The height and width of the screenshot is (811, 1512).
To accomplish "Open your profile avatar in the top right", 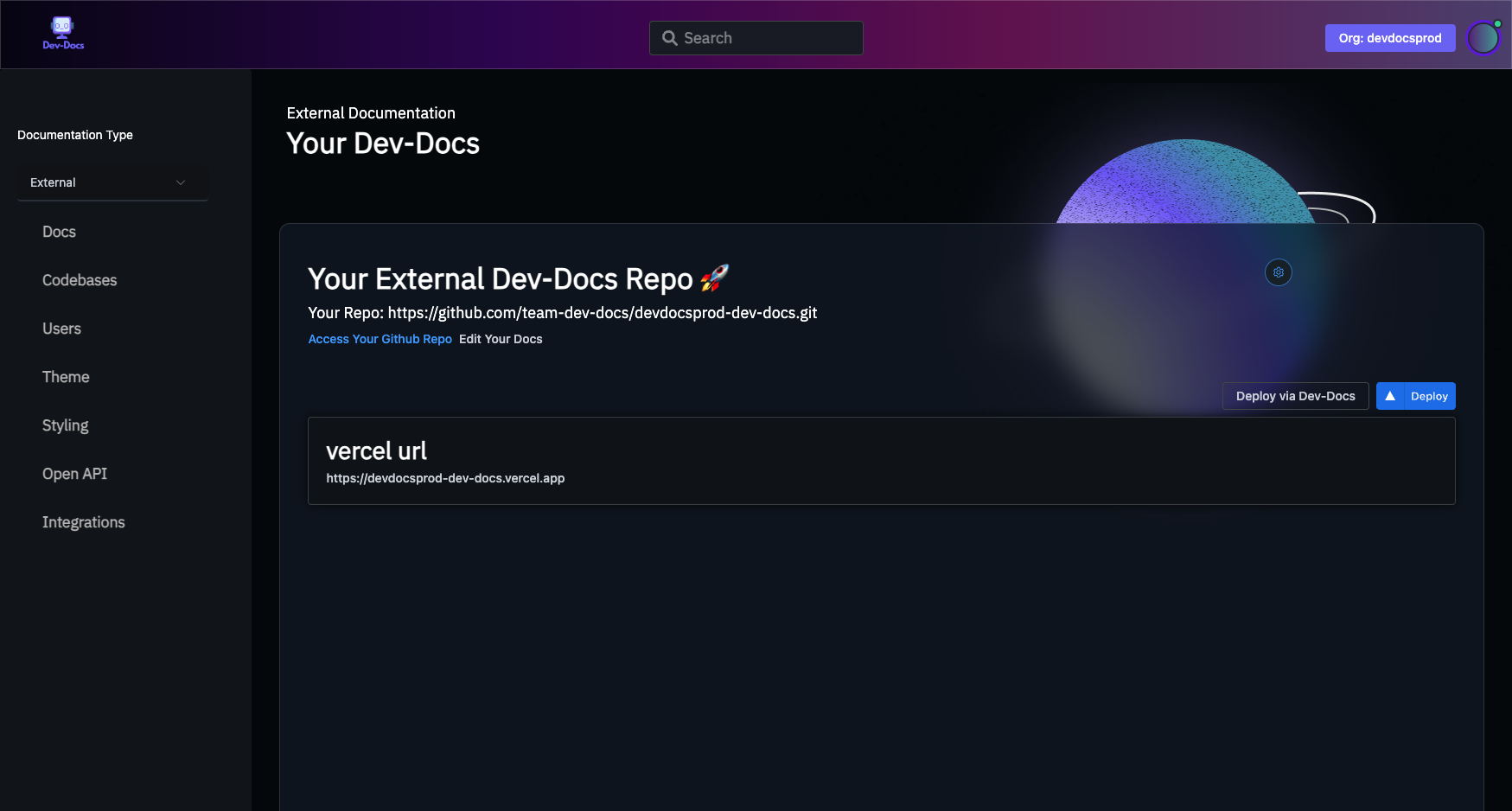I will 1483,37.
